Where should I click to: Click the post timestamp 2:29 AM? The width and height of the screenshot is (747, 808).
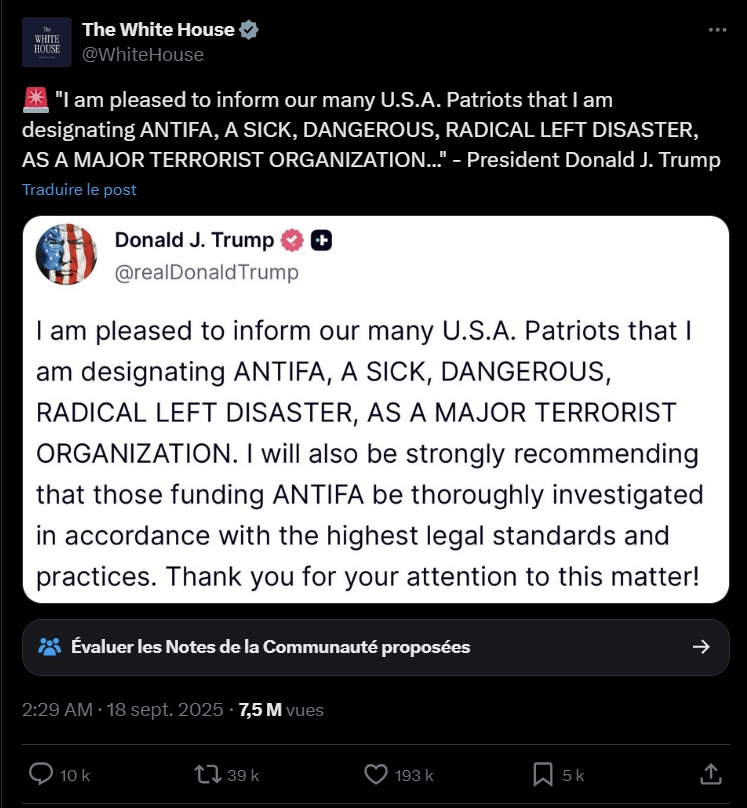[x=57, y=710]
